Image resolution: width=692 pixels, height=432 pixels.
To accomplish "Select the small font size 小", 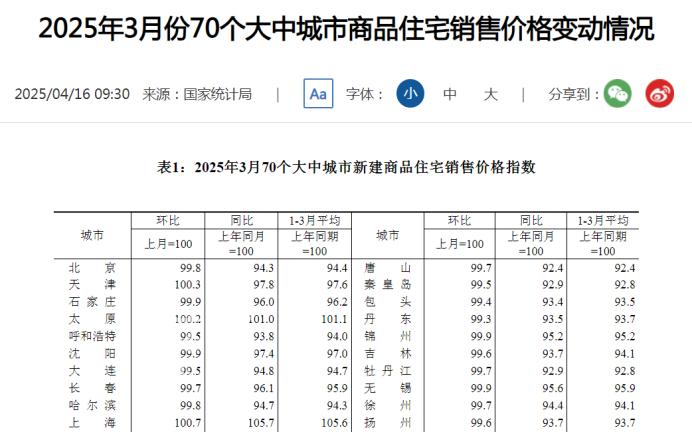I will click(409, 94).
